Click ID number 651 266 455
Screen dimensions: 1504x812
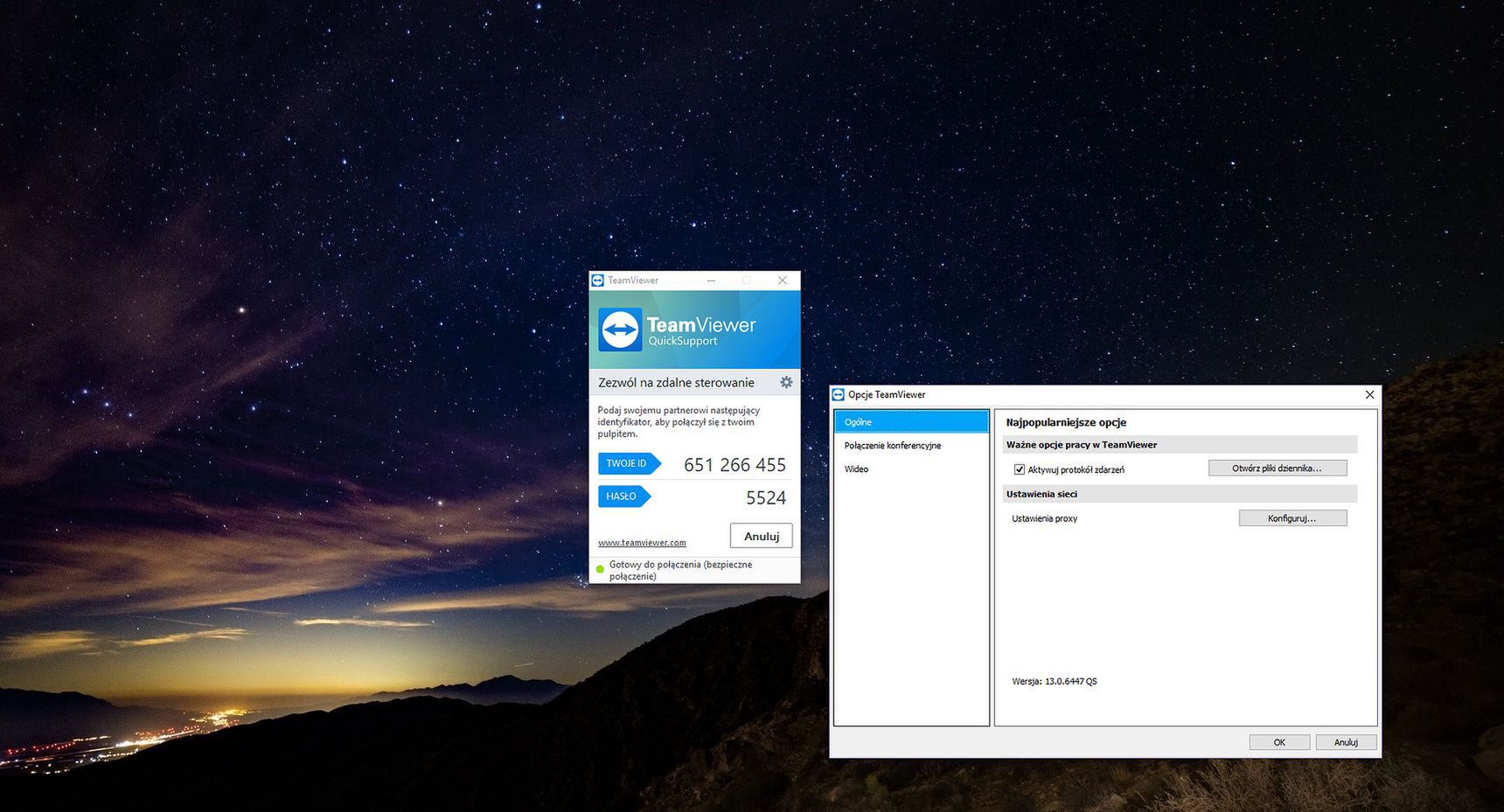[735, 465]
